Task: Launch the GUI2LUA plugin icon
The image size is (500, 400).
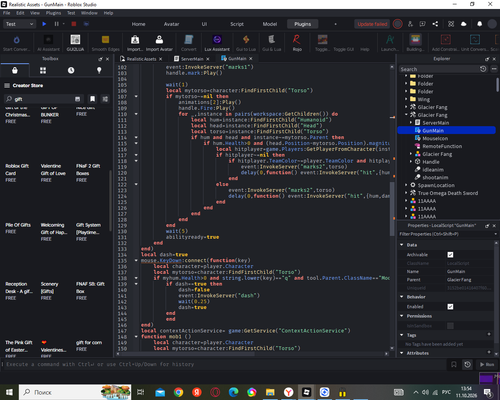Action: (x=75, y=43)
